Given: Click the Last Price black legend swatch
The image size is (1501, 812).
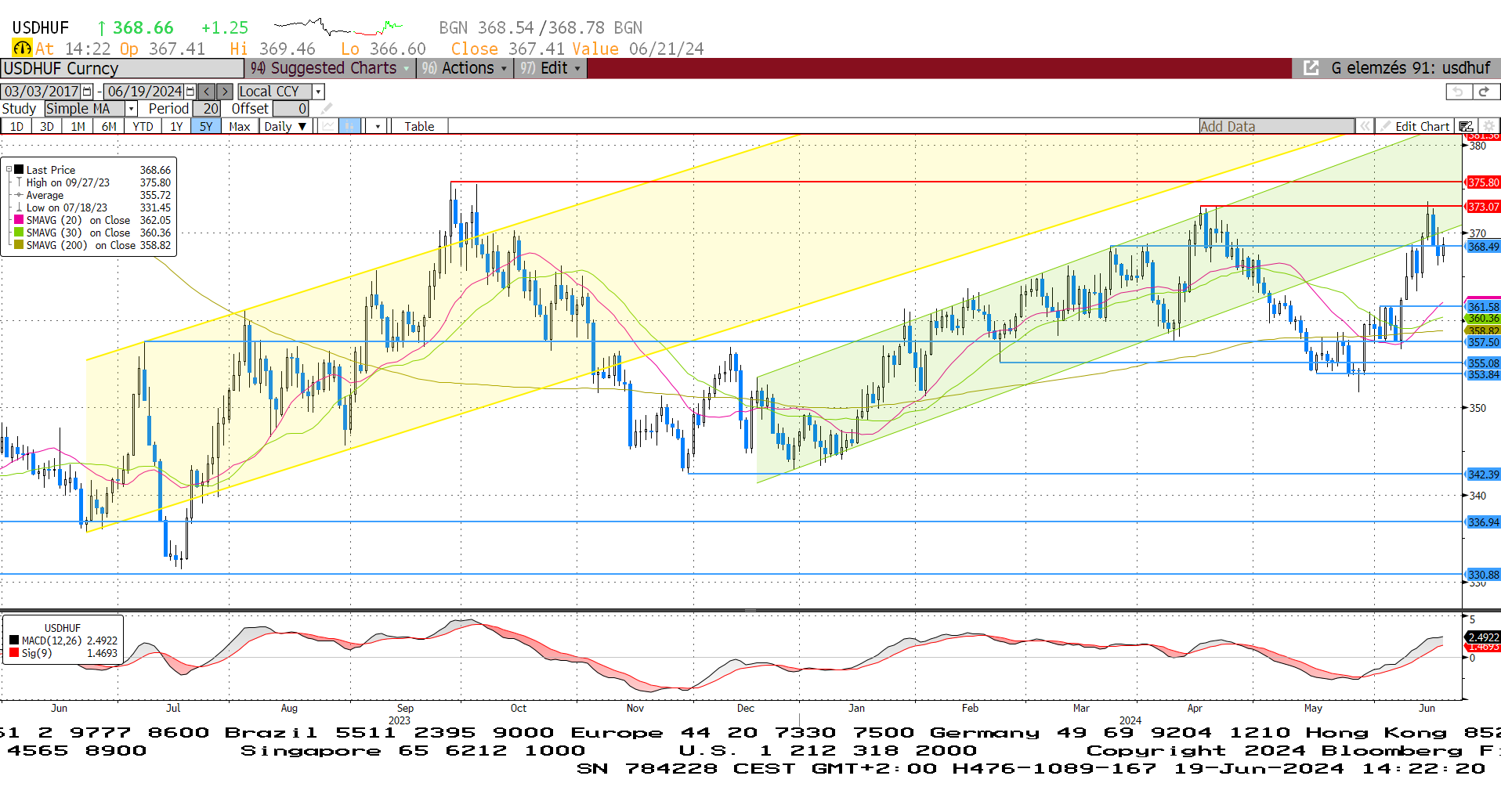Looking at the screenshot, I should click(x=19, y=169).
